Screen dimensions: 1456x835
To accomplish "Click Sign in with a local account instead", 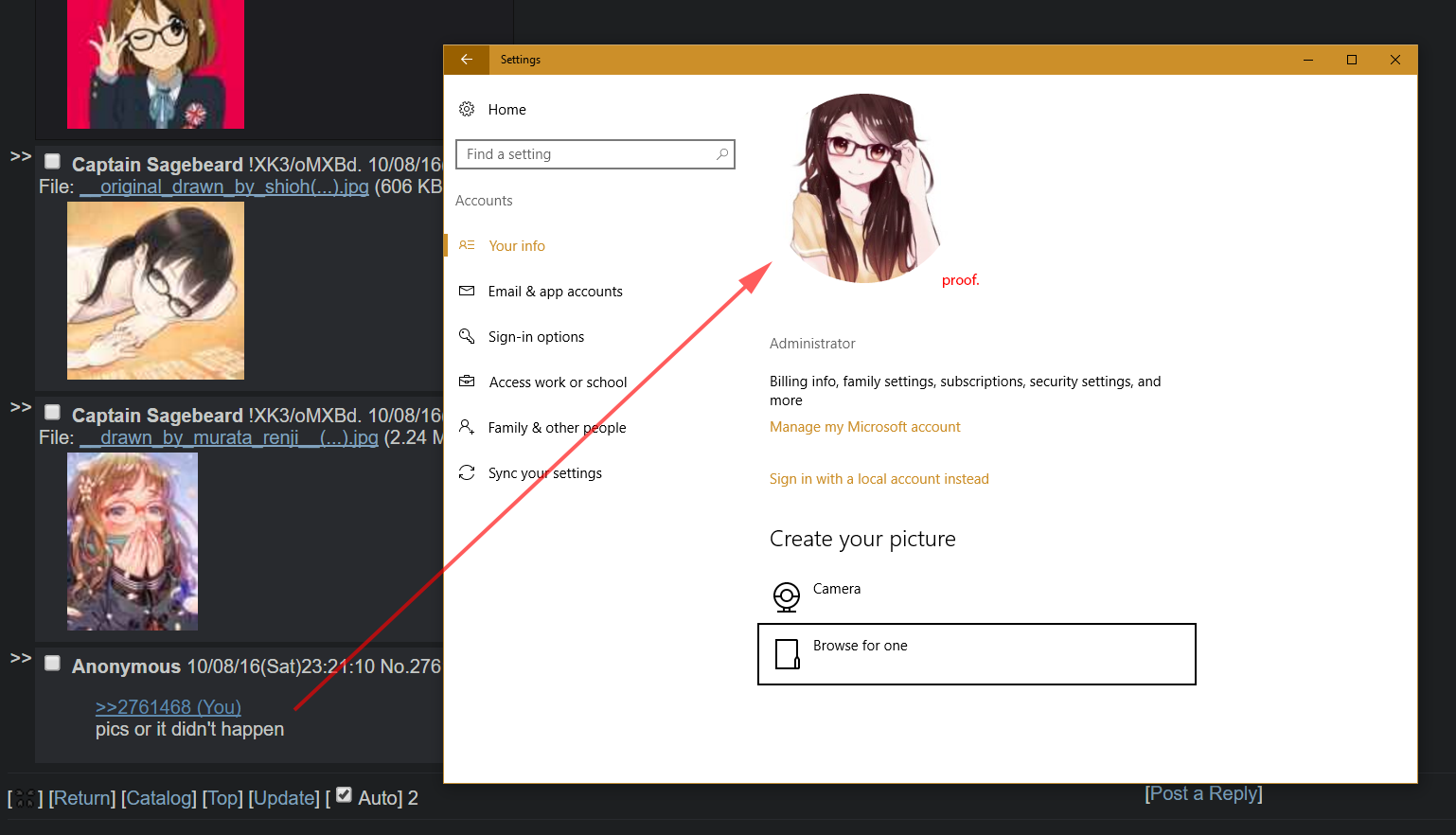I will (x=879, y=479).
